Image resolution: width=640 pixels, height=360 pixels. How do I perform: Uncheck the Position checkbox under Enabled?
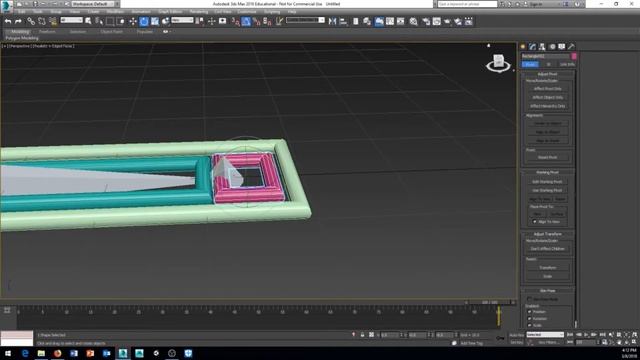point(529,312)
